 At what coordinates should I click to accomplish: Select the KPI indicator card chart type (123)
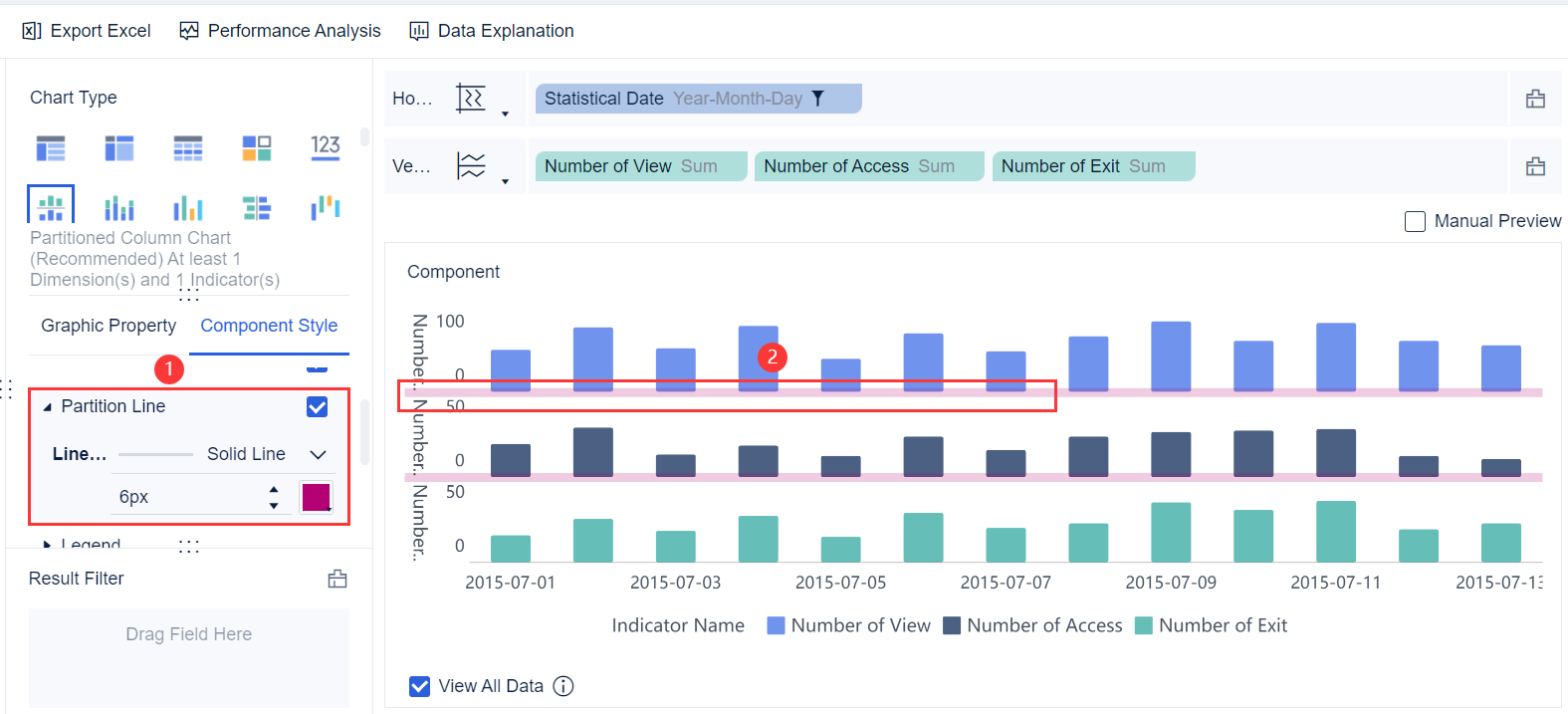coord(325,147)
